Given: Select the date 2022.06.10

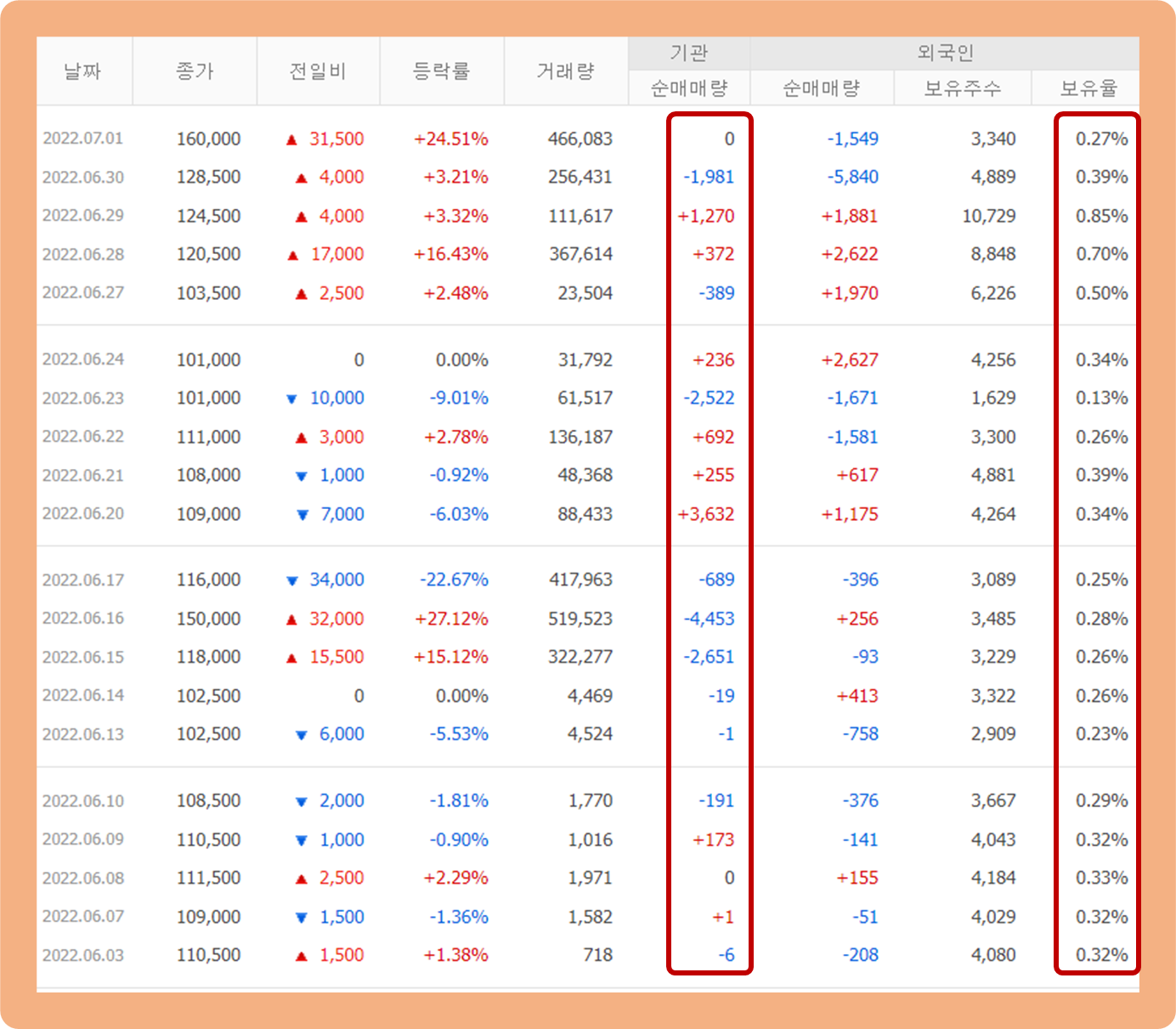Looking at the screenshot, I should tap(83, 800).
